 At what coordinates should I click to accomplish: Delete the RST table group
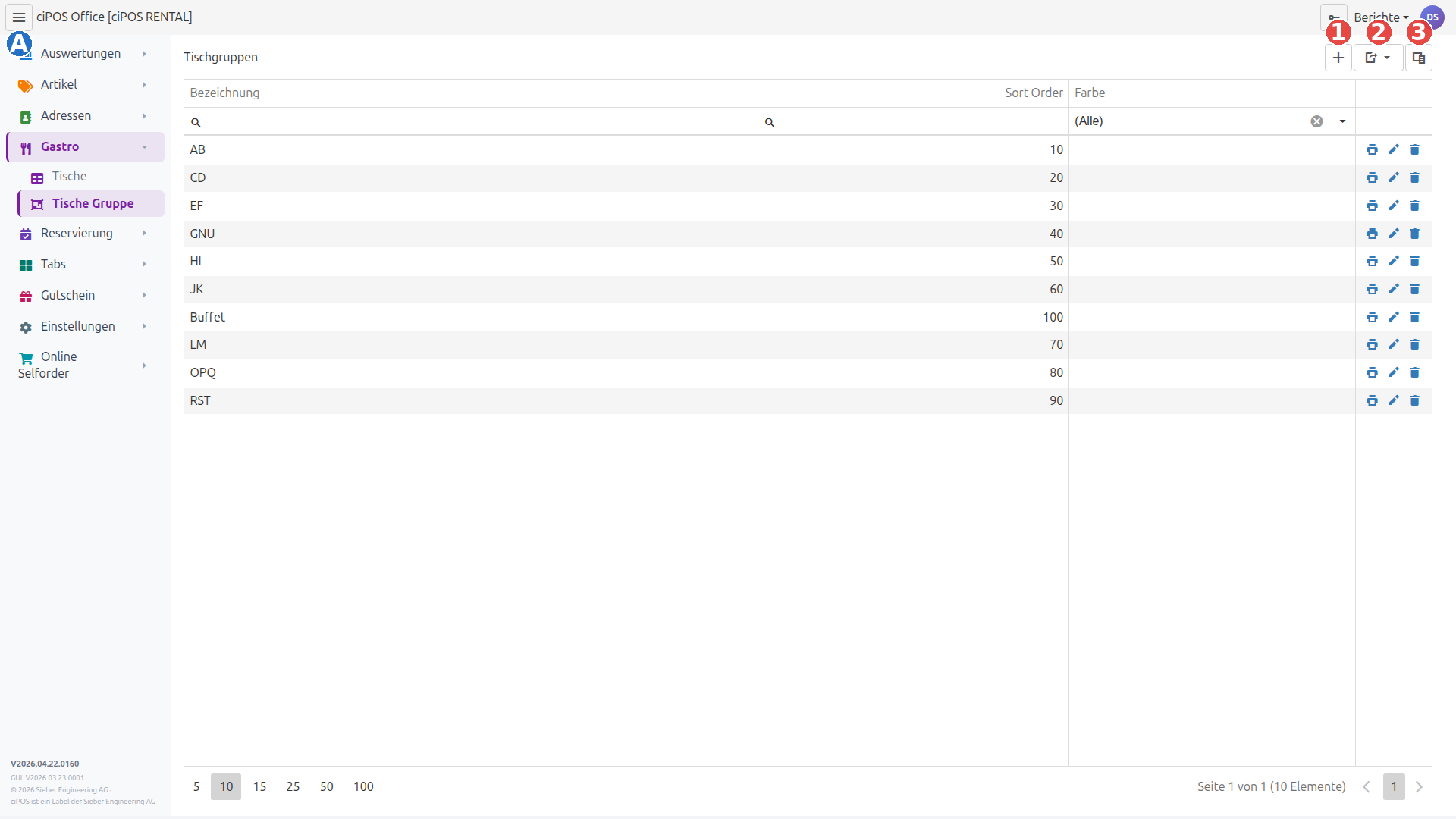point(1414,400)
